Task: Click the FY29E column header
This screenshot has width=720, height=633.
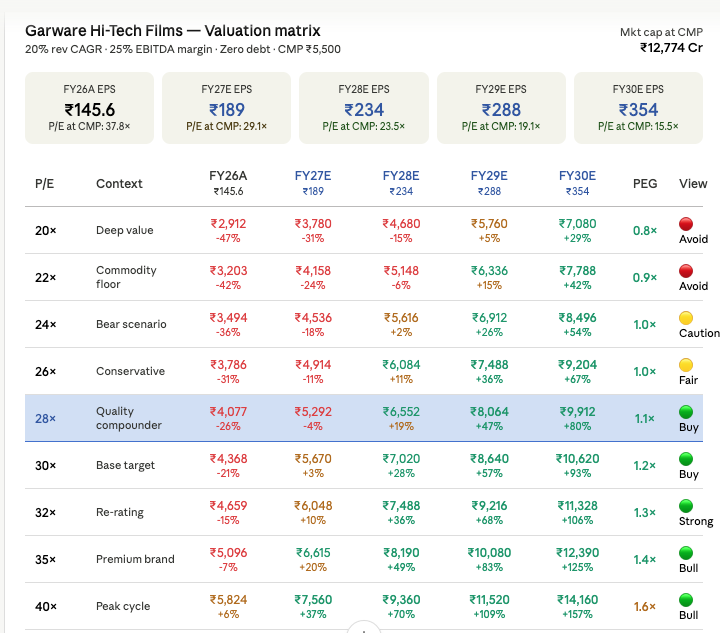Action: [x=489, y=183]
